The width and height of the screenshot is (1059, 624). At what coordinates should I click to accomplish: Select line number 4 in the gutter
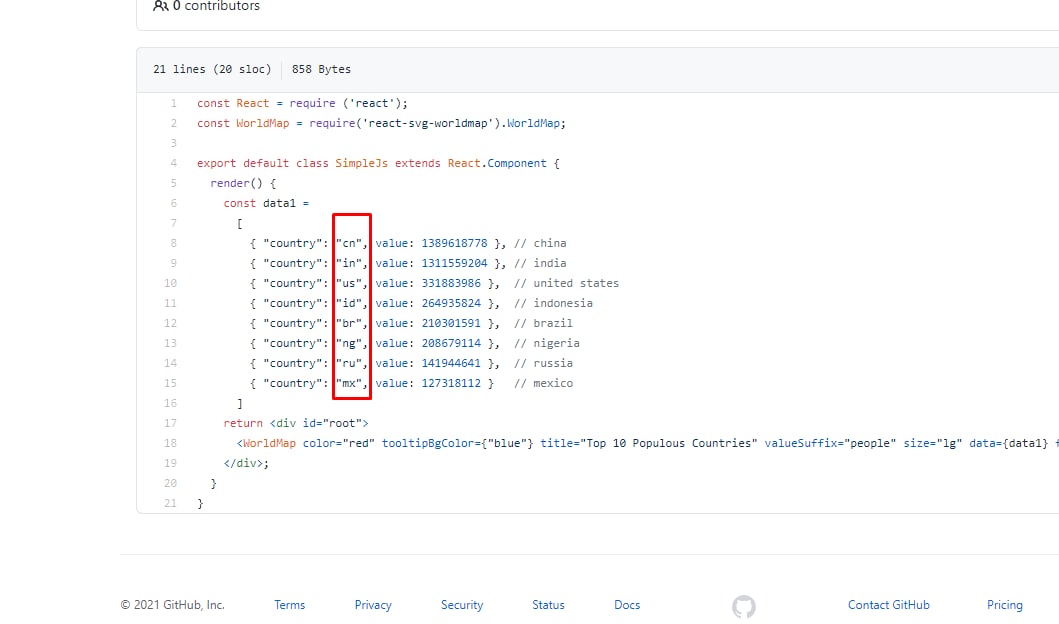(x=174, y=163)
